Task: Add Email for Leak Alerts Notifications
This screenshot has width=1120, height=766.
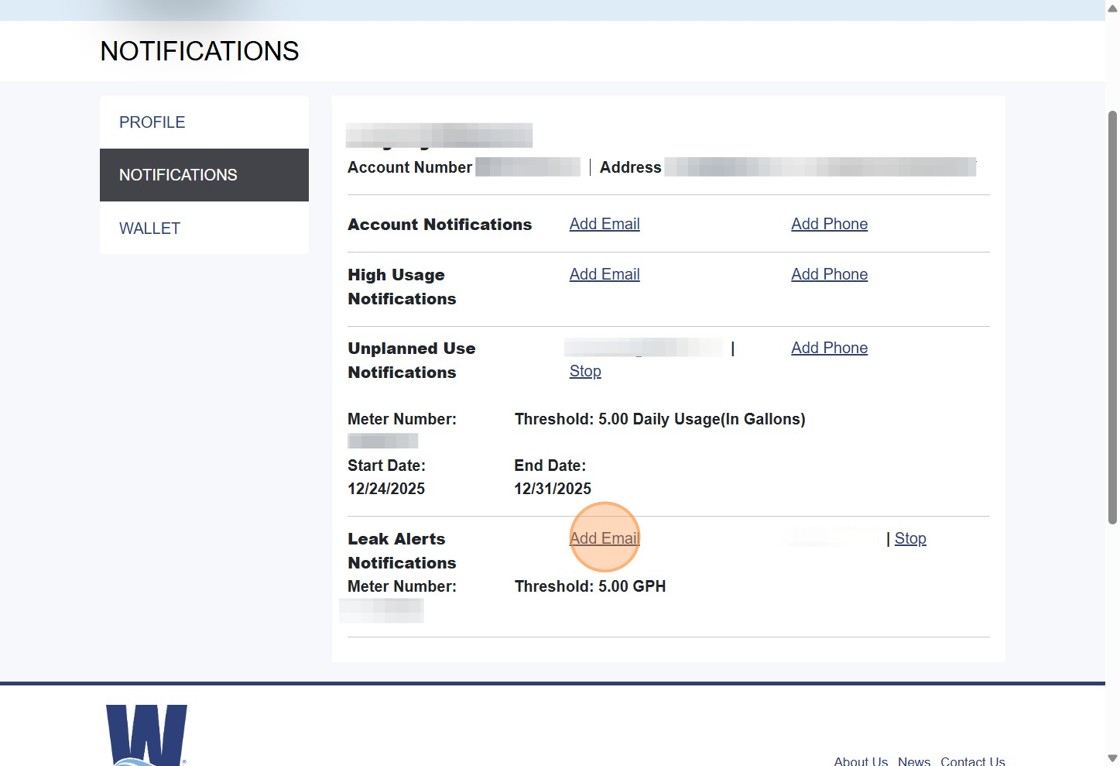Action: click(604, 538)
